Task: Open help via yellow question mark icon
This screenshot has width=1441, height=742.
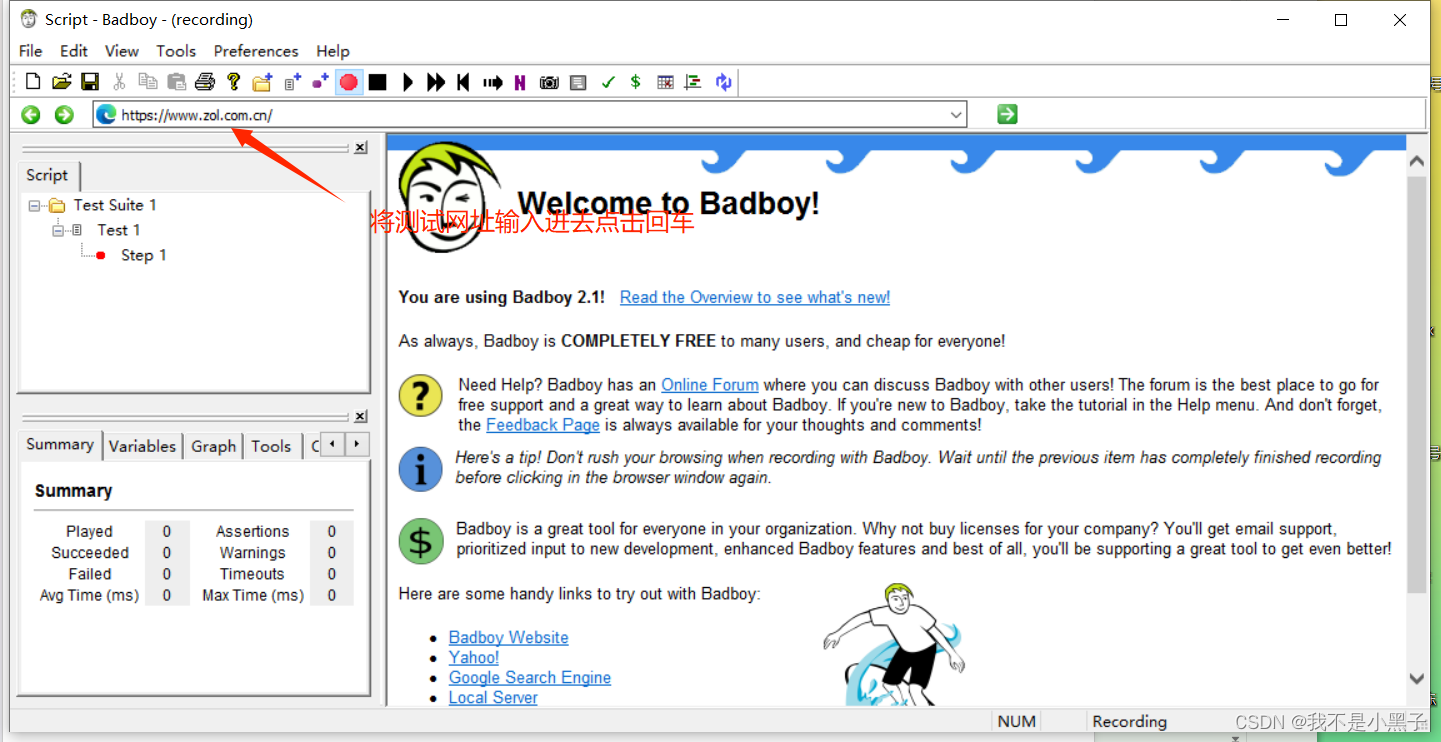Action: click(x=234, y=82)
